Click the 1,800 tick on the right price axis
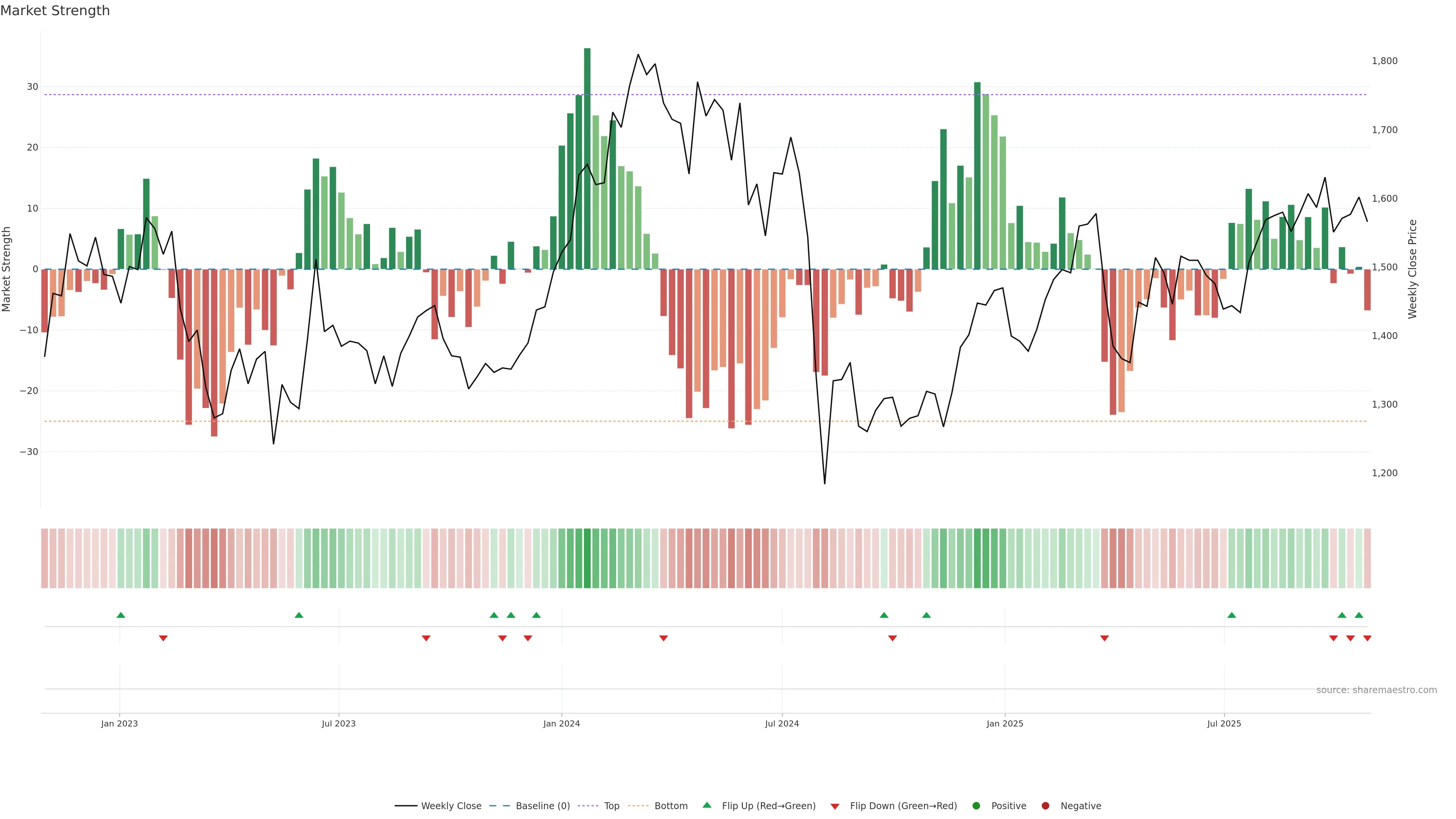 pos(1384,61)
